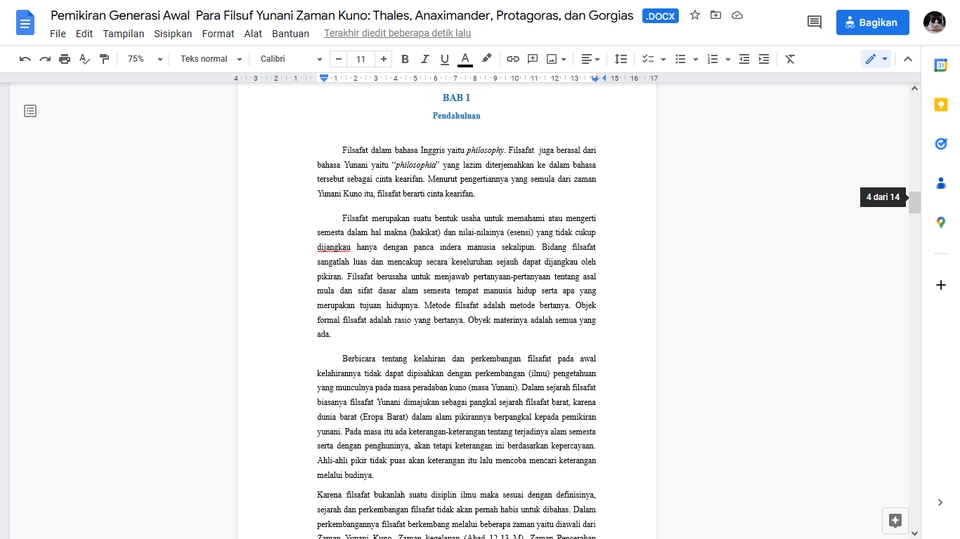Viewport: 960px width, 539px height.
Task: Open the insert image dropdown arrow
Action: [563, 59]
